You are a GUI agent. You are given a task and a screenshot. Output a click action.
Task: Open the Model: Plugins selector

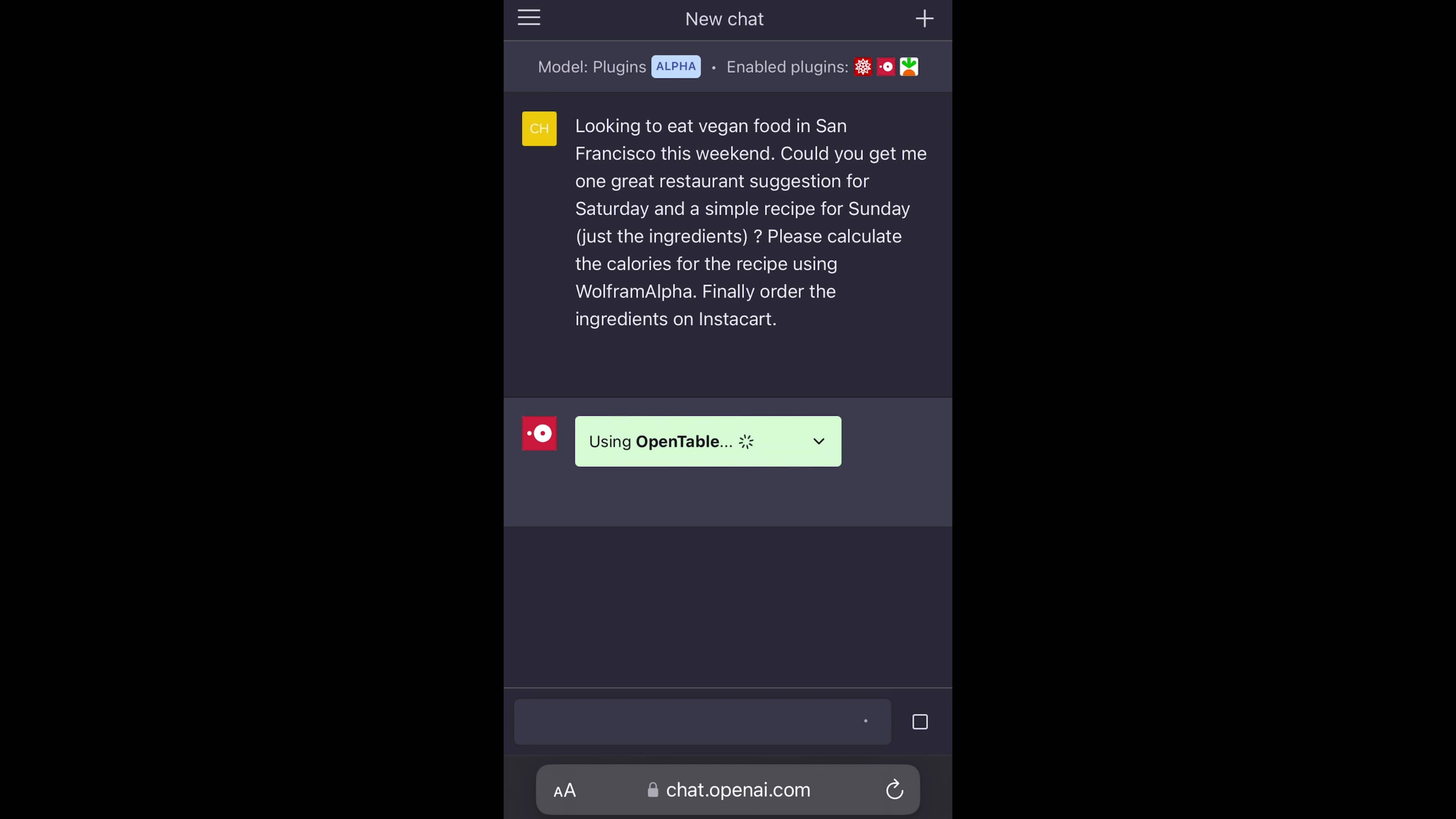coord(591,67)
